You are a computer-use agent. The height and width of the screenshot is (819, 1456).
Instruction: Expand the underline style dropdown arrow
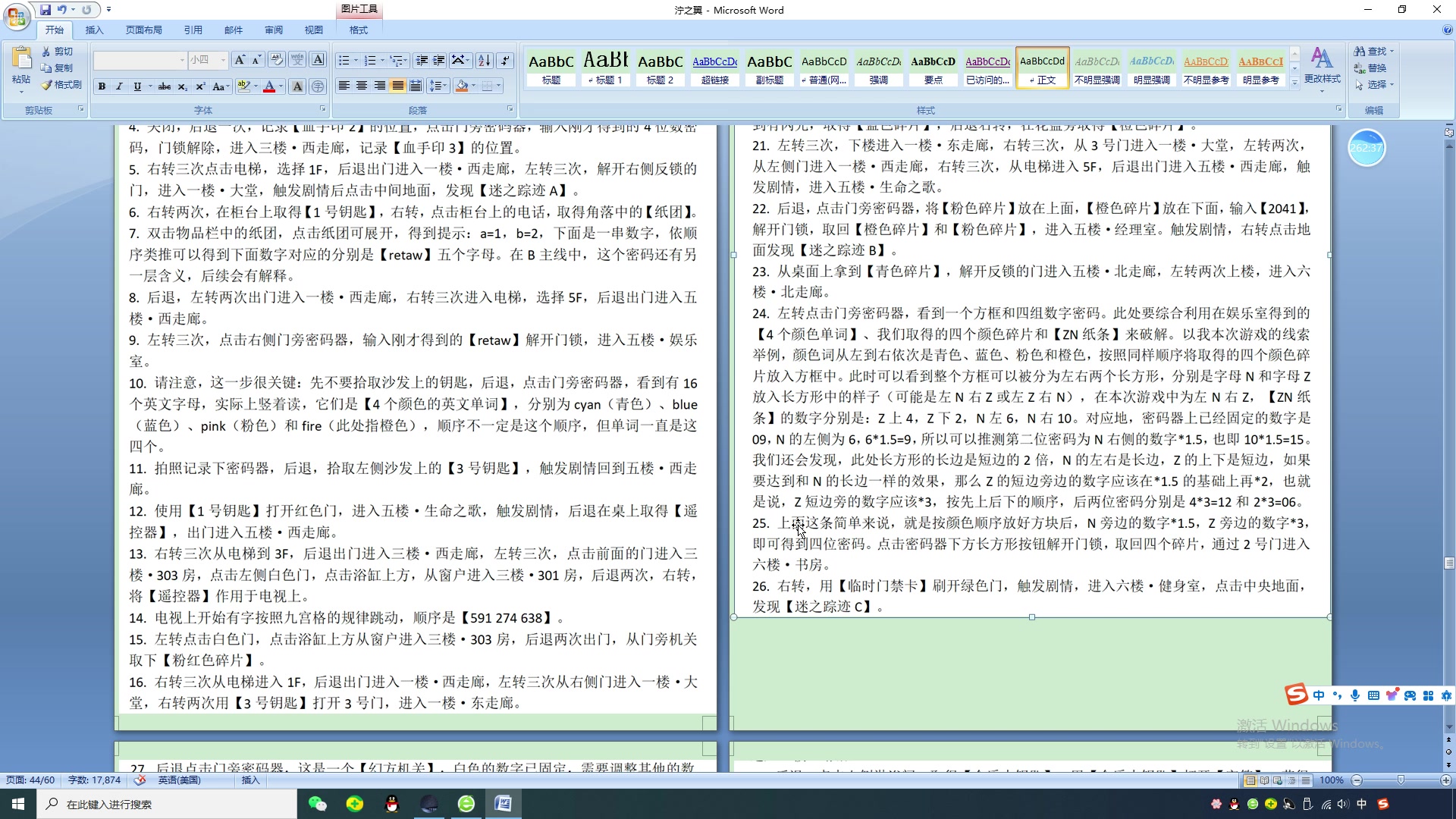[x=150, y=86]
